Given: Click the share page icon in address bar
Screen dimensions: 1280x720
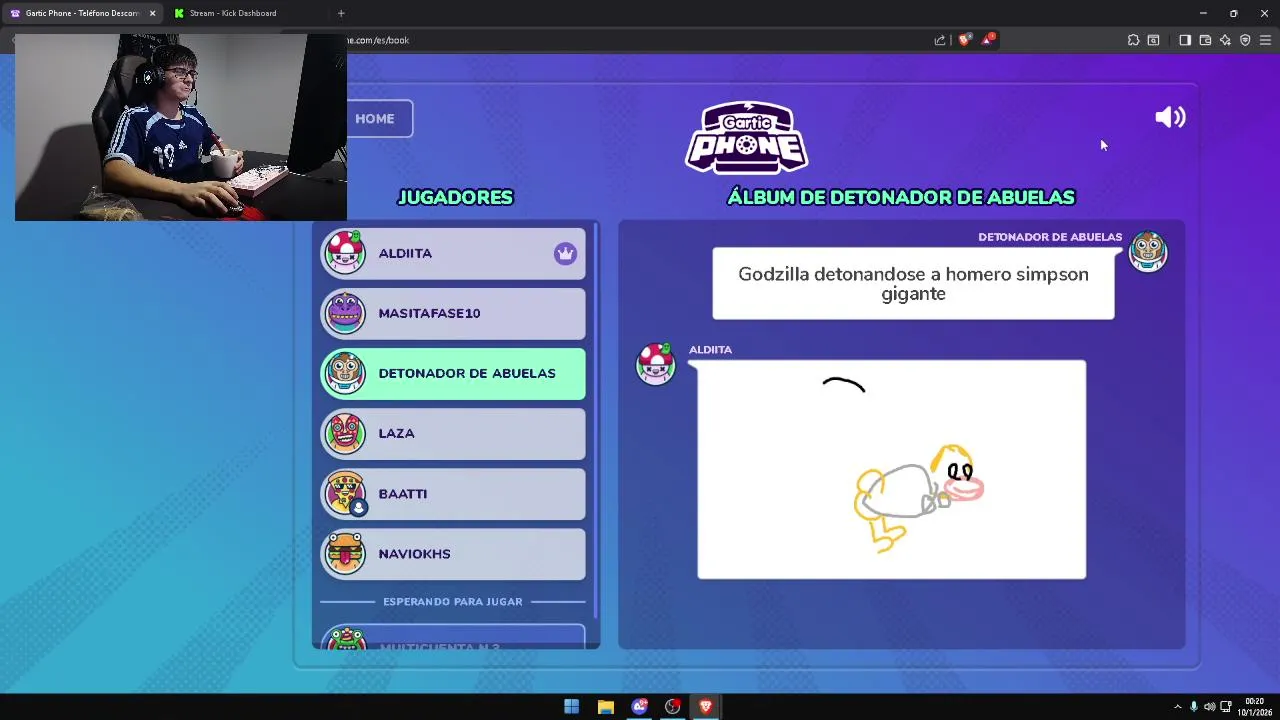Looking at the screenshot, I should click(940, 40).
